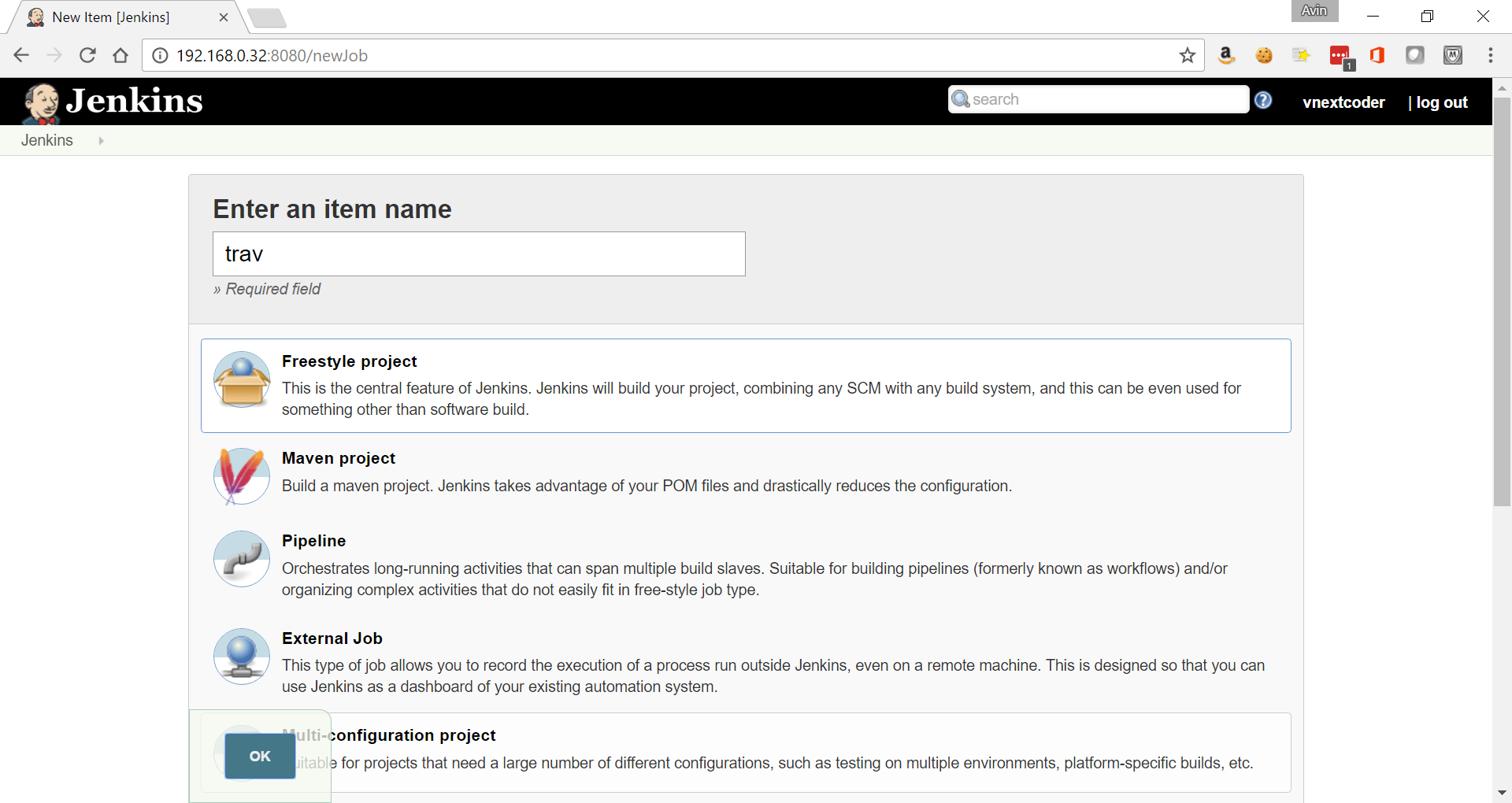The height and width of the screenshot is (803, 1512).
Task: Open the cookie browser extension
Action: tap(1264, 55)
